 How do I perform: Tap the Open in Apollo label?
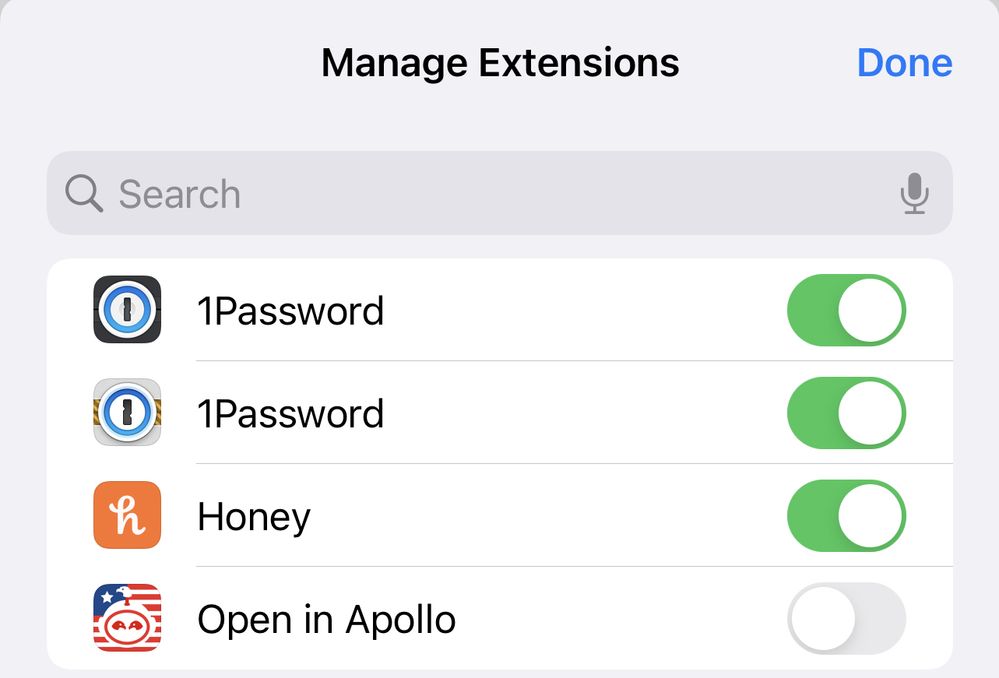pos(326,620)
